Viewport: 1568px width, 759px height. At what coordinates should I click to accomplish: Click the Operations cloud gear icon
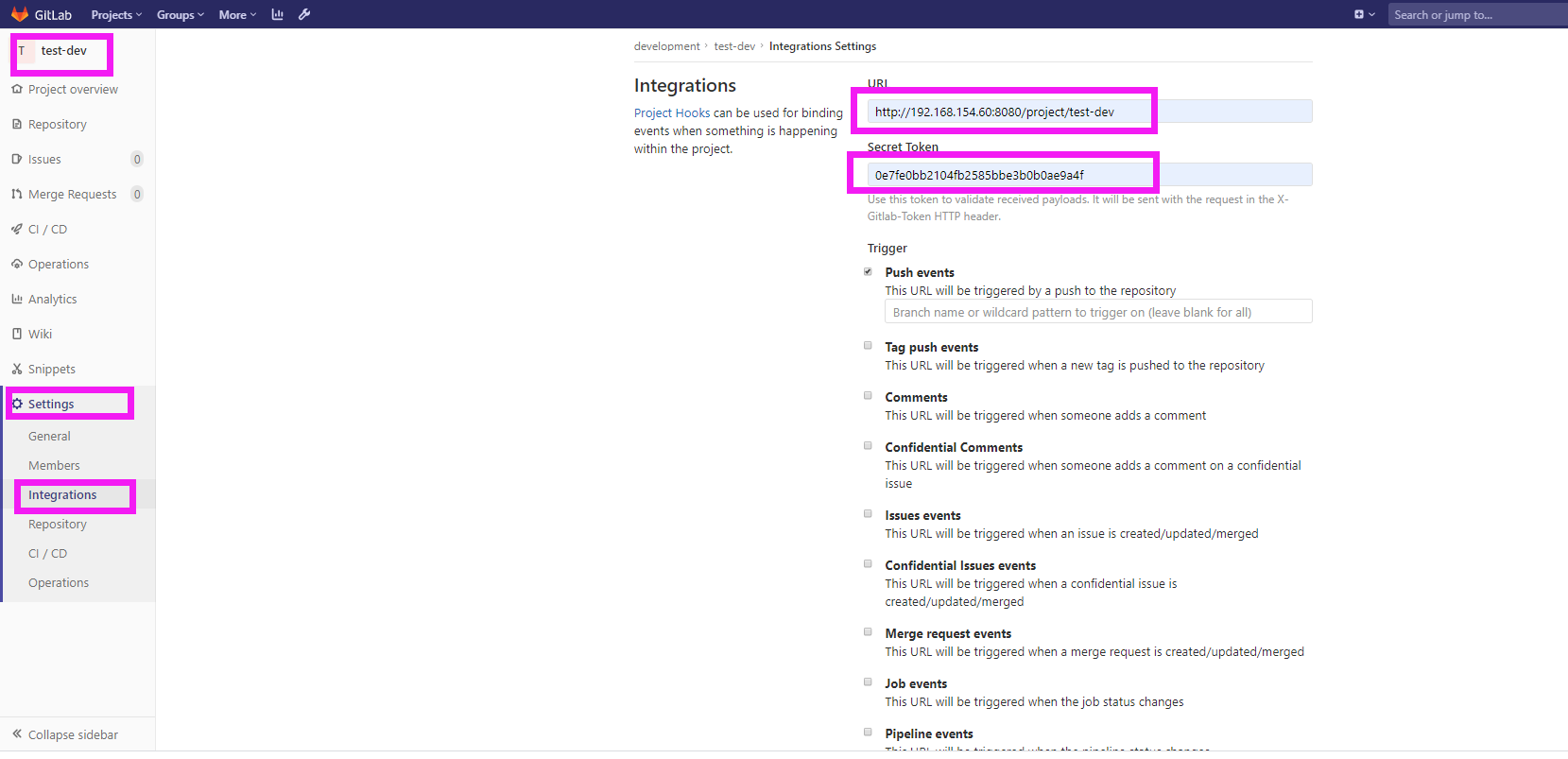(x=17, y=264)
